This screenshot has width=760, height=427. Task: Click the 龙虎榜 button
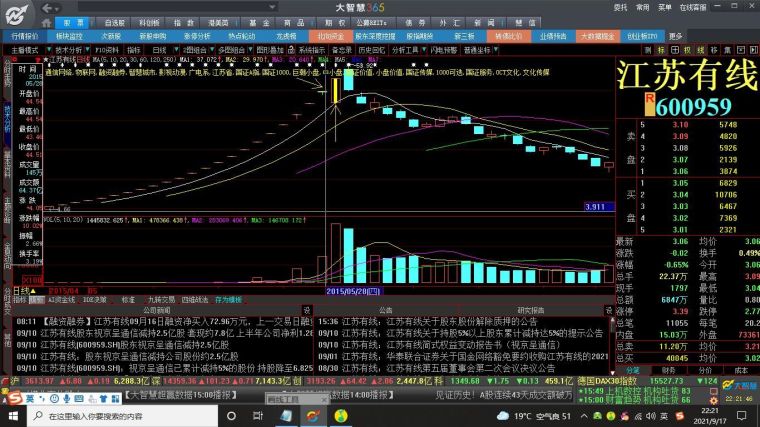286,36
